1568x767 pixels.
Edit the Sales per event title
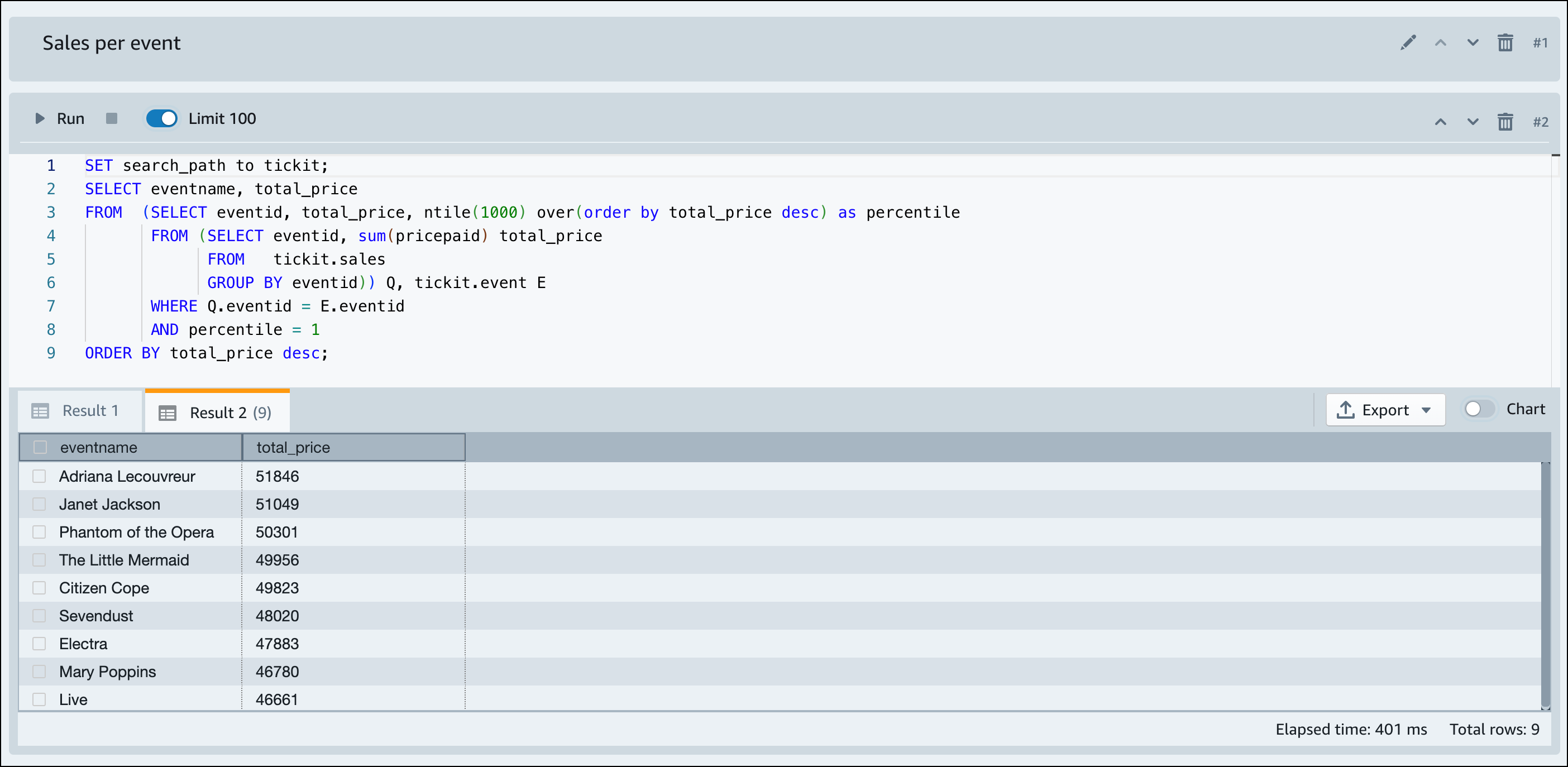1408,42
